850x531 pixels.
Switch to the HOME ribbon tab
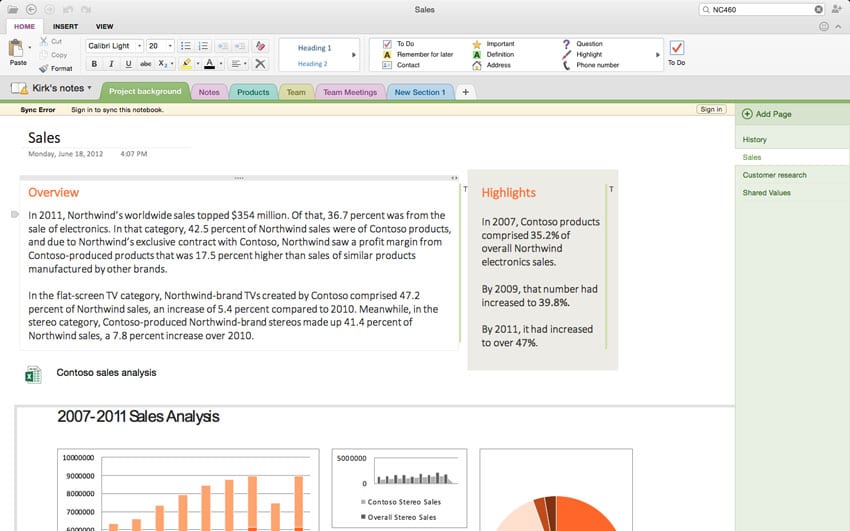point(24,26)
